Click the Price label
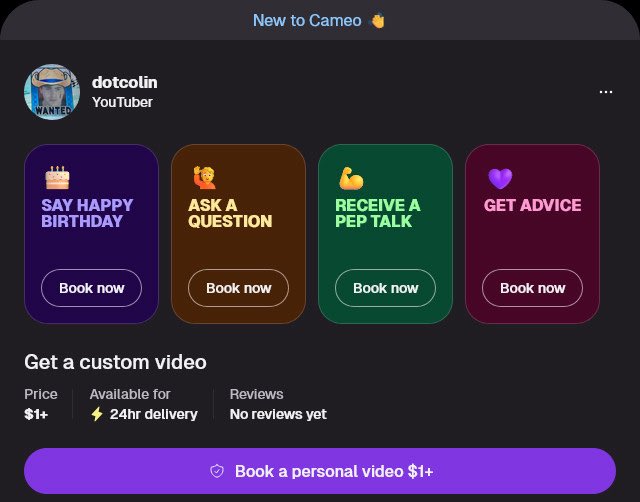 click(41, 394)
